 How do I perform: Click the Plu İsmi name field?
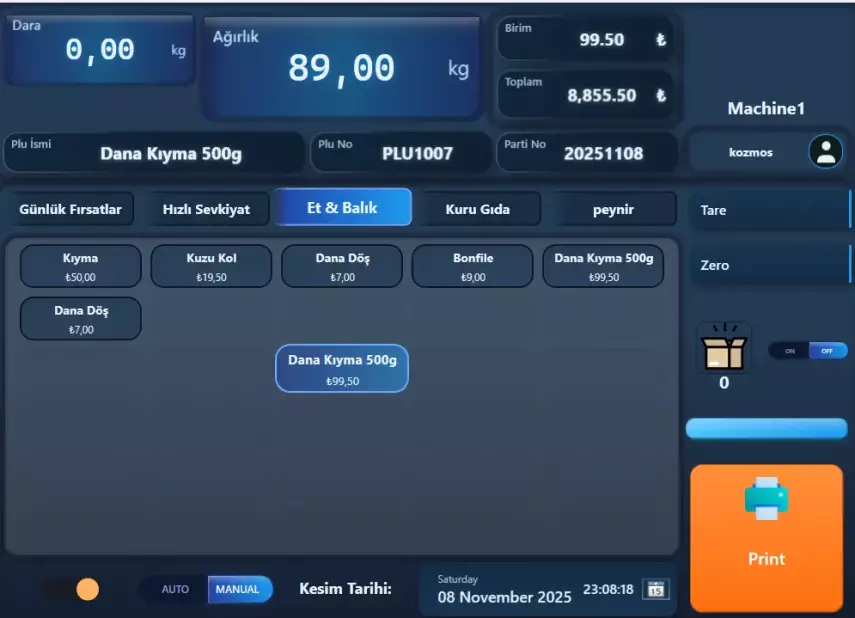[154, 153]
